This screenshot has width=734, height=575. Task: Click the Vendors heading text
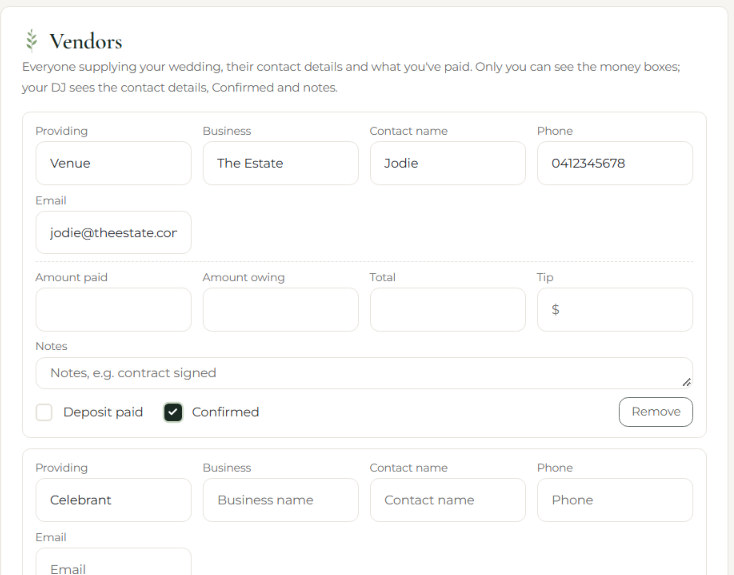86,41
